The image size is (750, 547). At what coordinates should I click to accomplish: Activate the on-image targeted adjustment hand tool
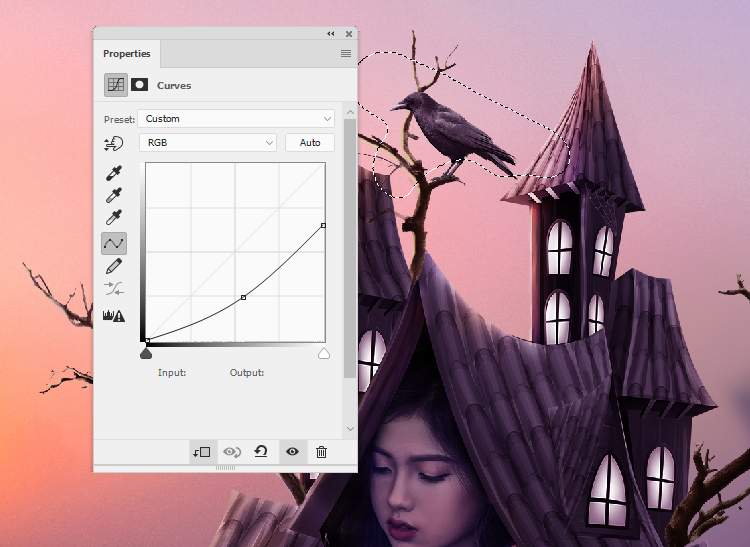114,143
